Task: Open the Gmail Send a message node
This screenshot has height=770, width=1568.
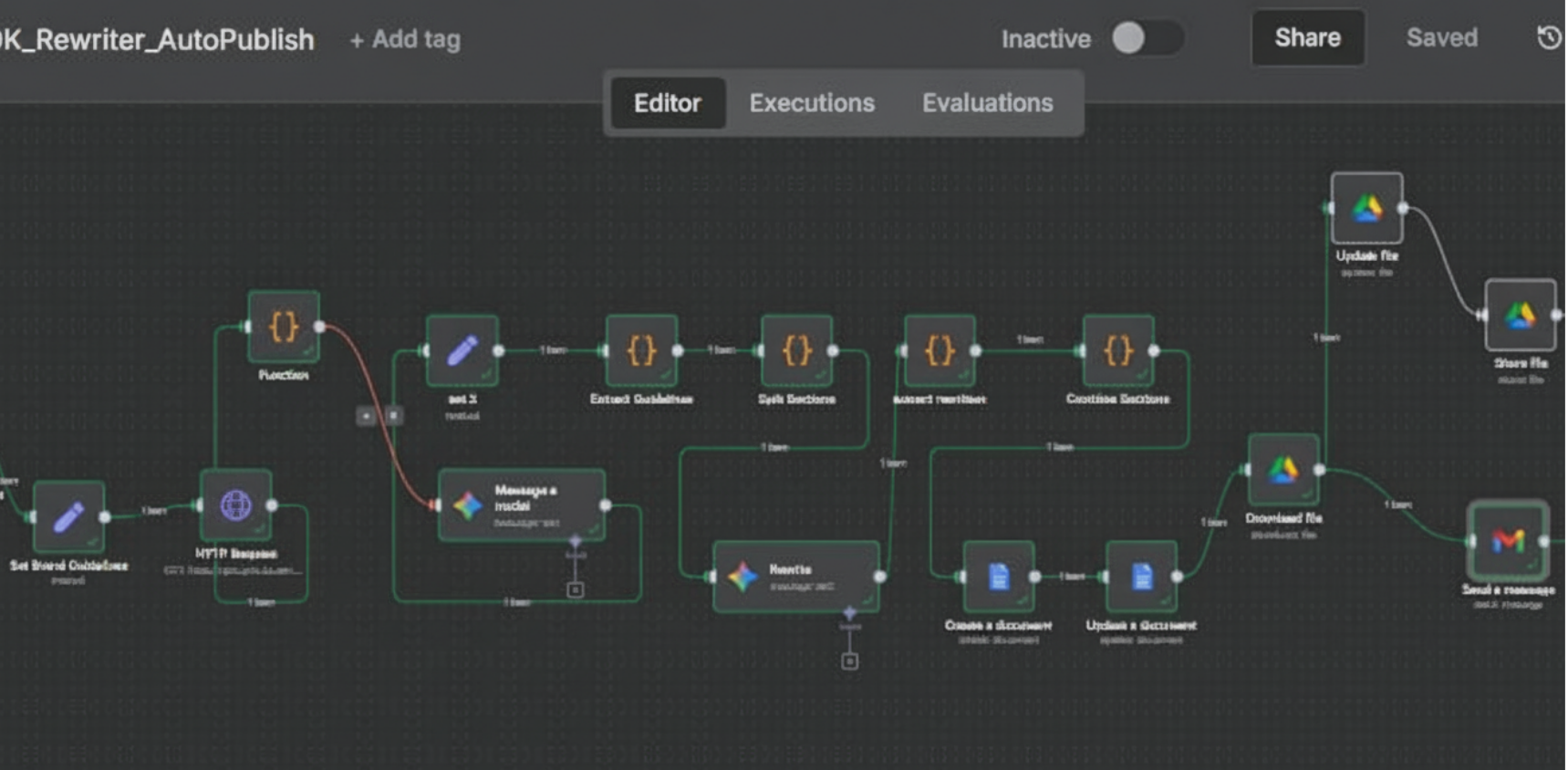Action: click(1508, 541)
